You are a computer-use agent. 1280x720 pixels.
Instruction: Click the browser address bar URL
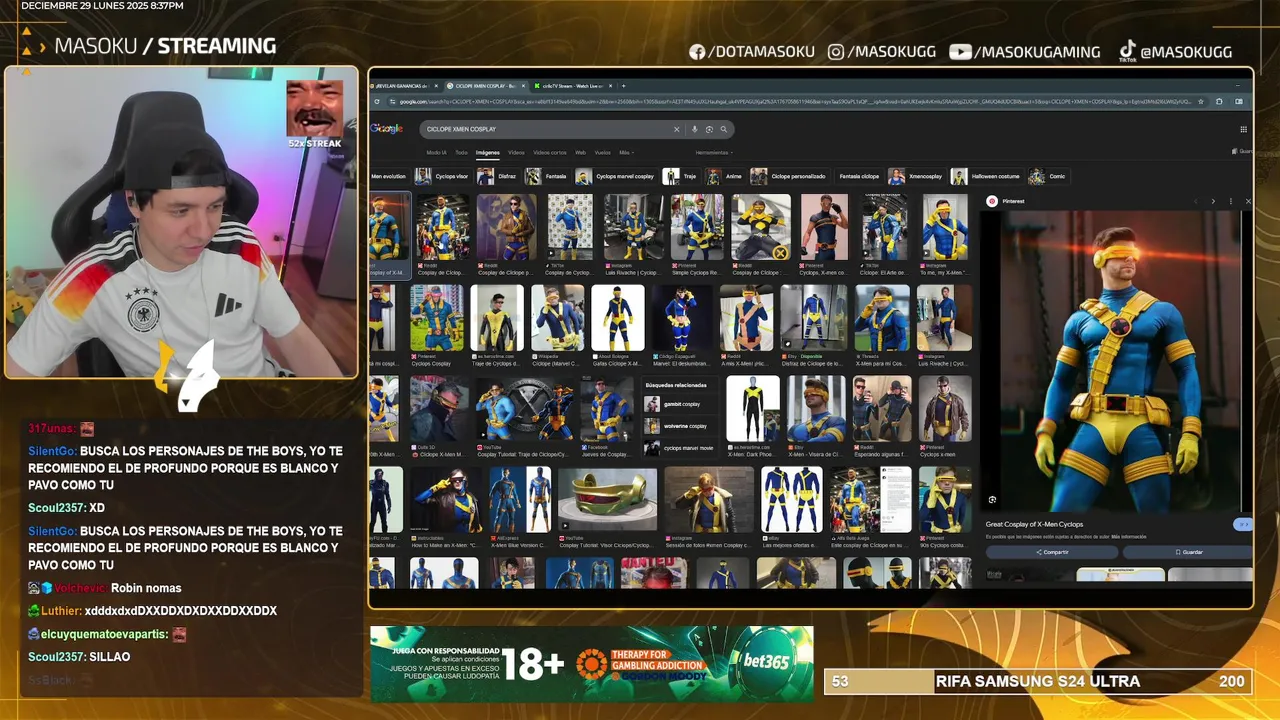click(790, 101)
